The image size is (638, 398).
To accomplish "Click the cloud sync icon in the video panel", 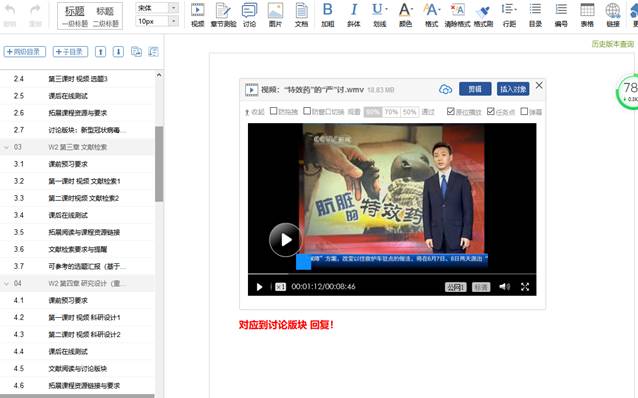I will tap(446, 89).
